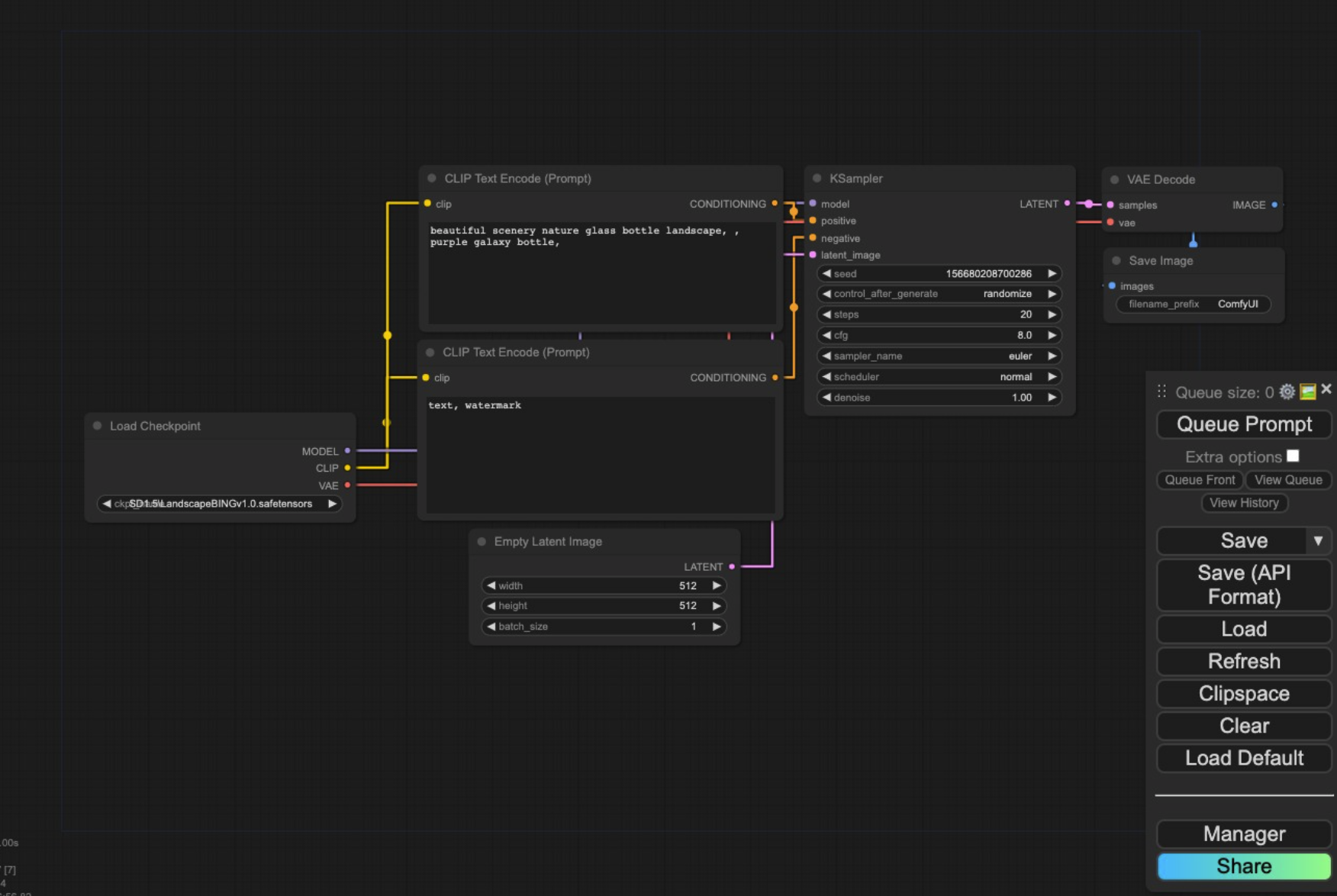1337x896 pixels.
Task: Click the negative prompt 'text, watermark' area
Action: pyautogui.click(x=601, y=454)
